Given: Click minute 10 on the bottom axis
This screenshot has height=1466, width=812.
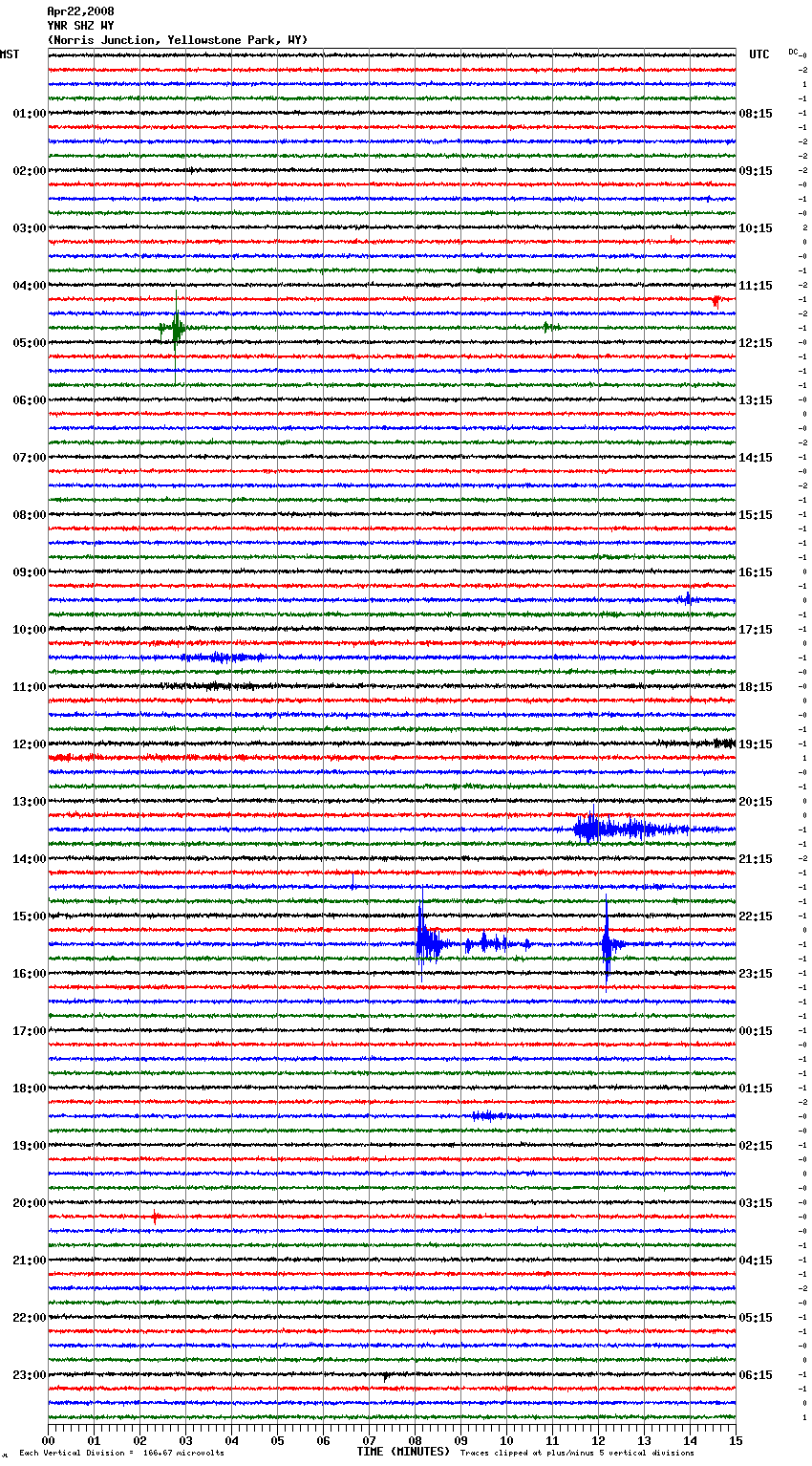Looking at the screenshot, I should pos(506,1440).
